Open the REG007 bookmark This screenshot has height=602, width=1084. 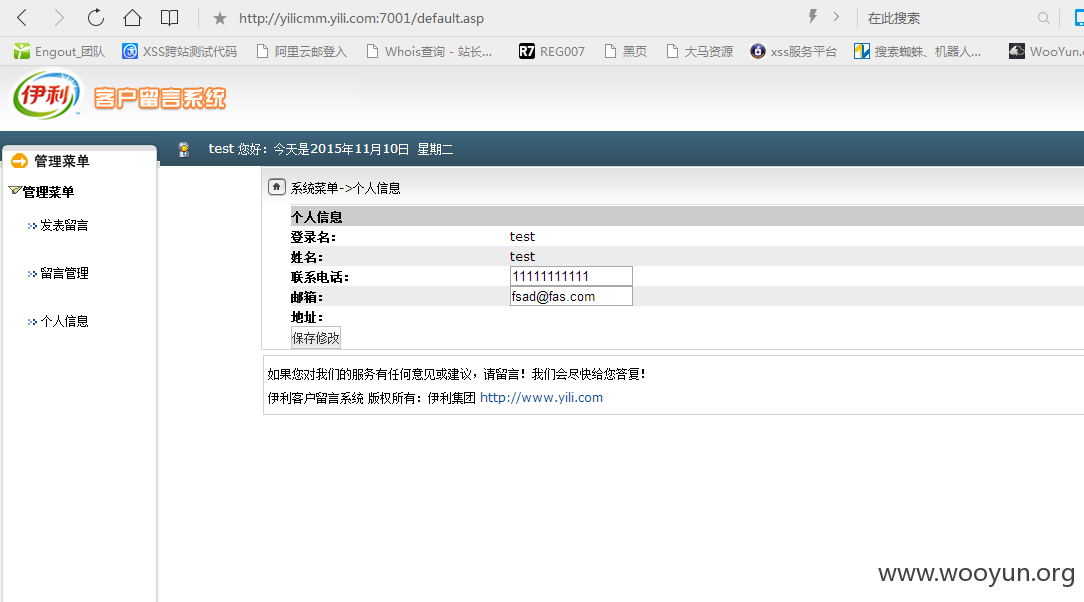click(x=552, y=51)
